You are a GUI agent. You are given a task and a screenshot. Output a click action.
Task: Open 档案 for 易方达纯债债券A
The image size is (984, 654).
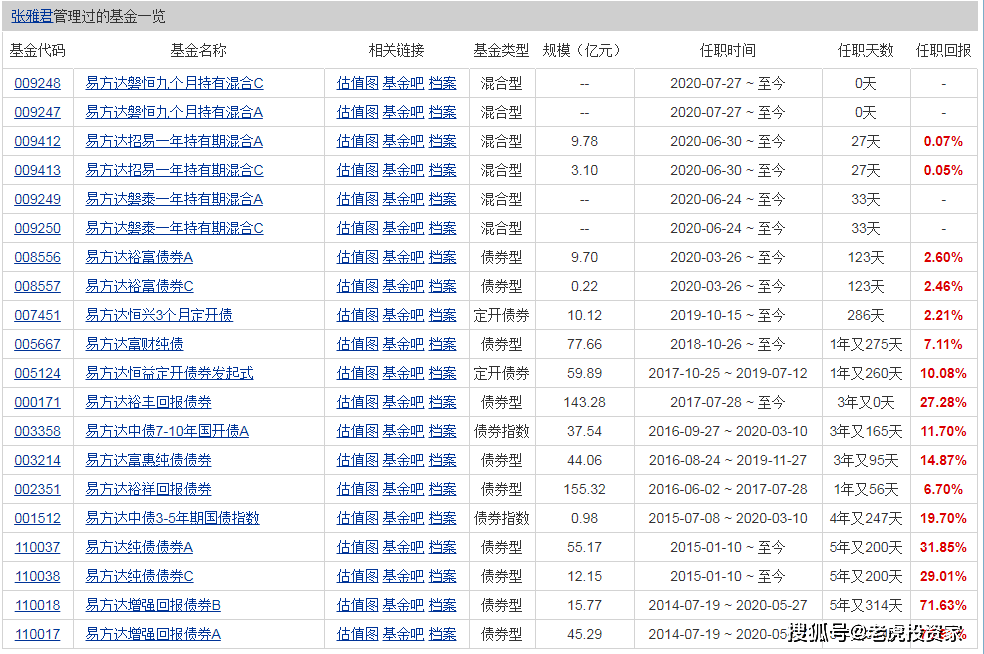(x=442, y=547)
